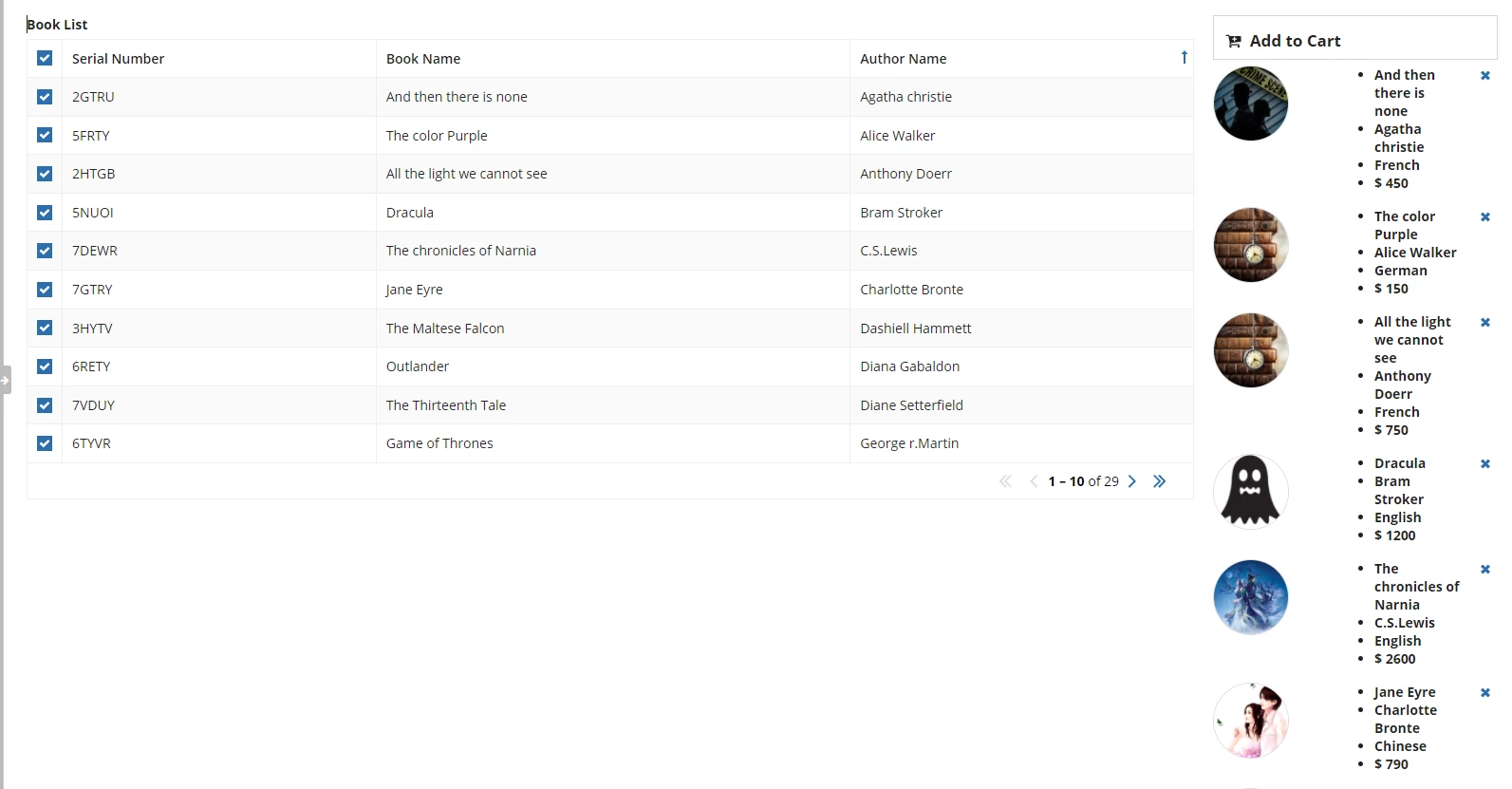The height and width of the screenshot is (789, 1512).
Task: Sort by Serial Number column header
Action: click(119, 59)
